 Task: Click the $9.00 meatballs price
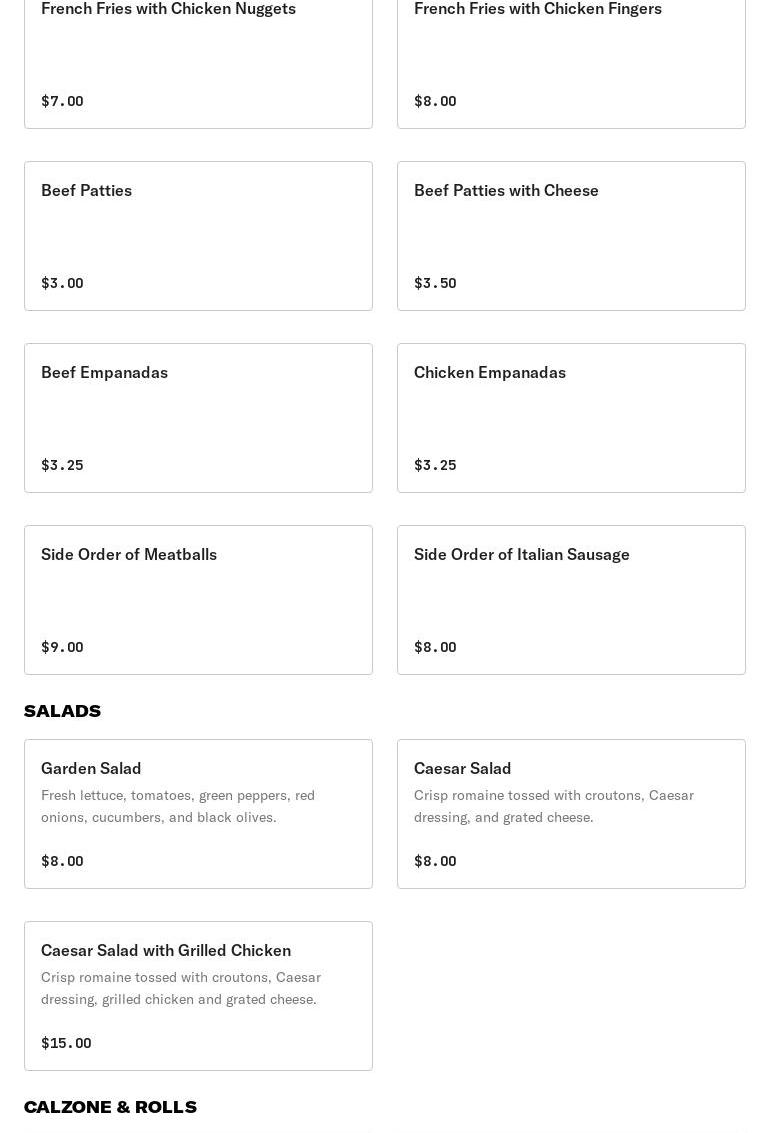click(62, 647)
